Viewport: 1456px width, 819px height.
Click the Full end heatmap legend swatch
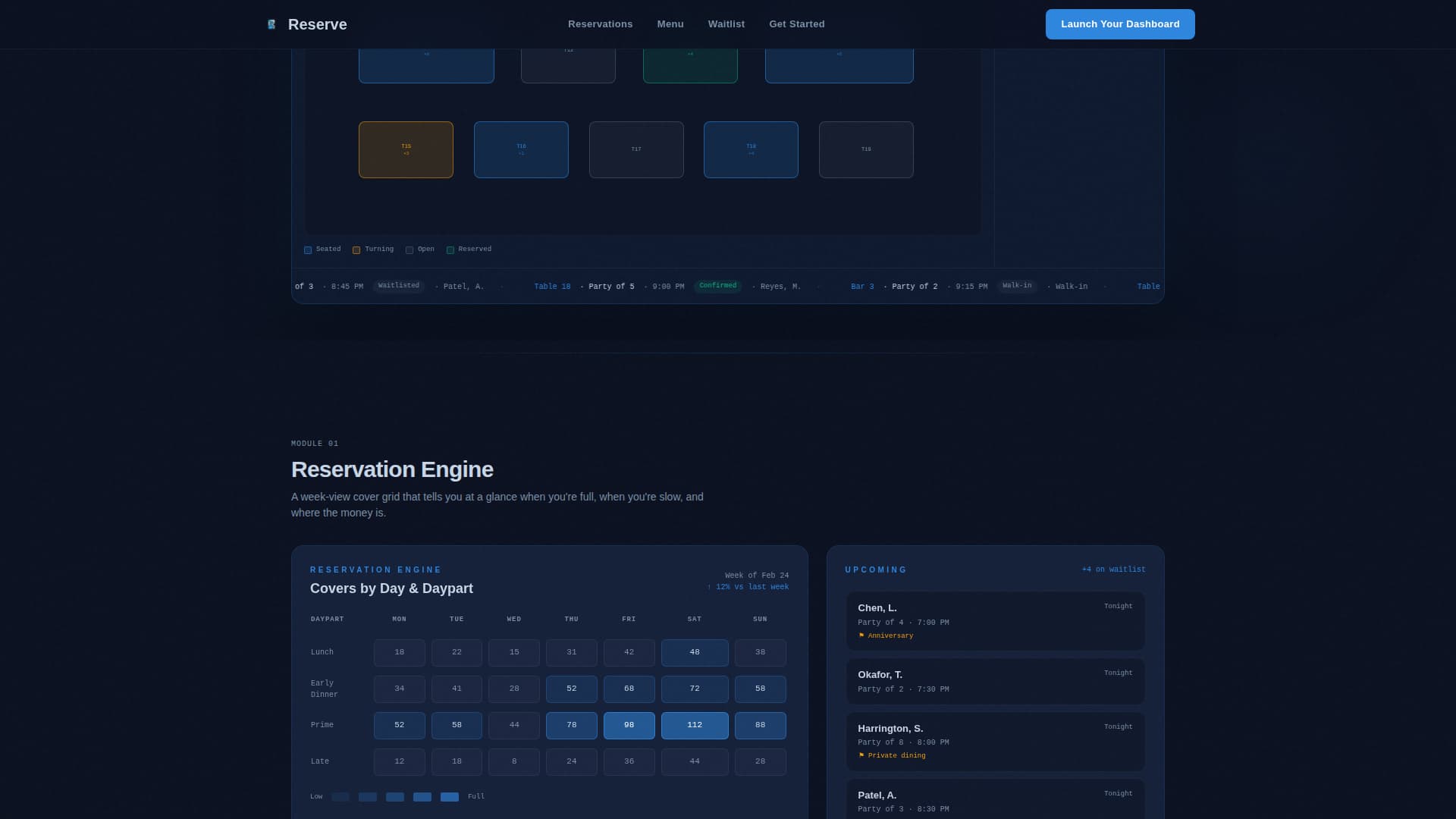point(450,797)
